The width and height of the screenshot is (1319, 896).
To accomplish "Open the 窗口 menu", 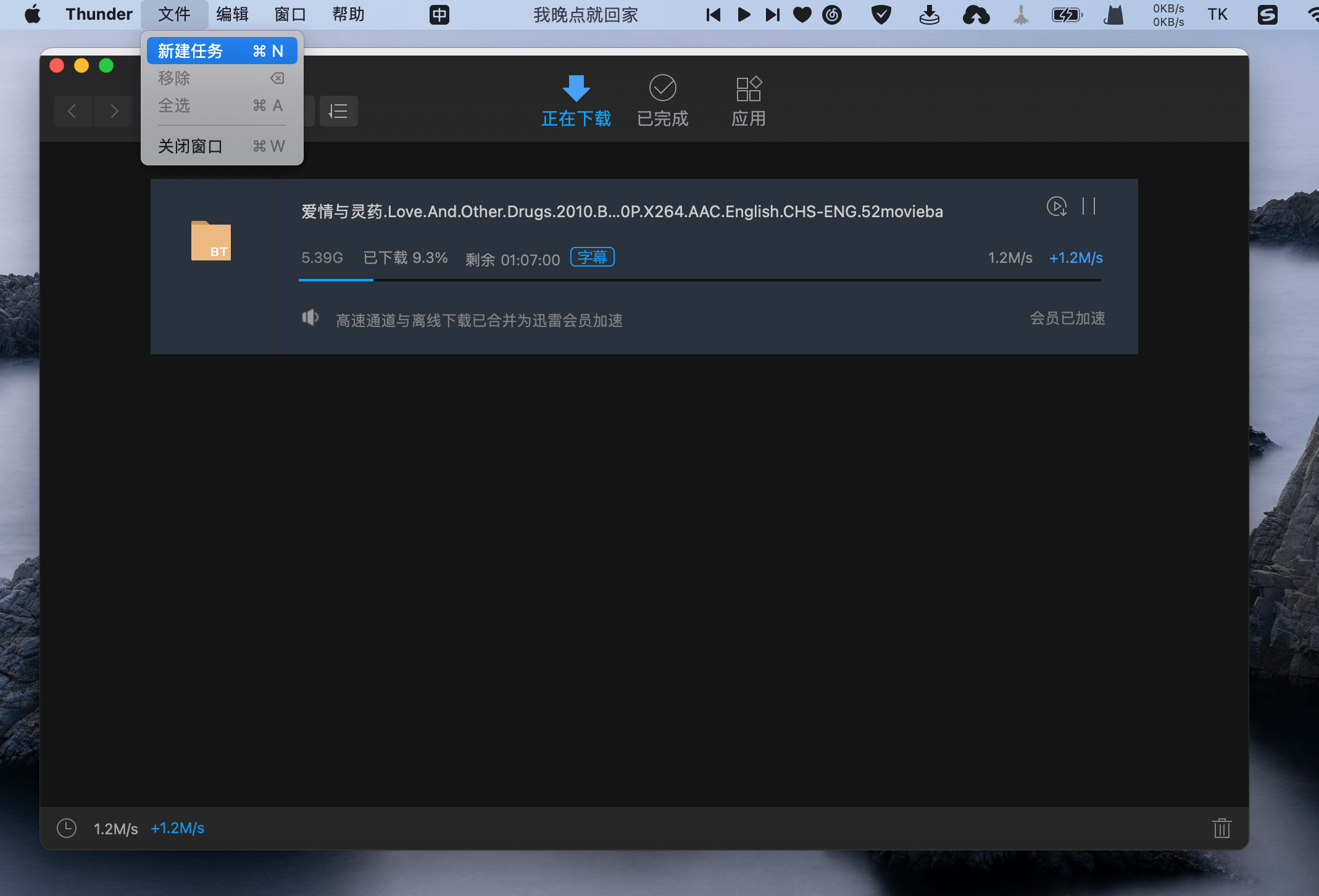I will [290, 15].
